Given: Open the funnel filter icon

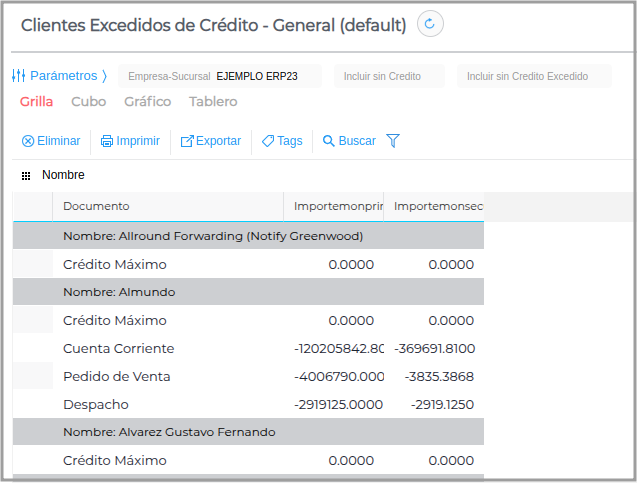Looking at the screenshot, I should click(x=393, y=141).
